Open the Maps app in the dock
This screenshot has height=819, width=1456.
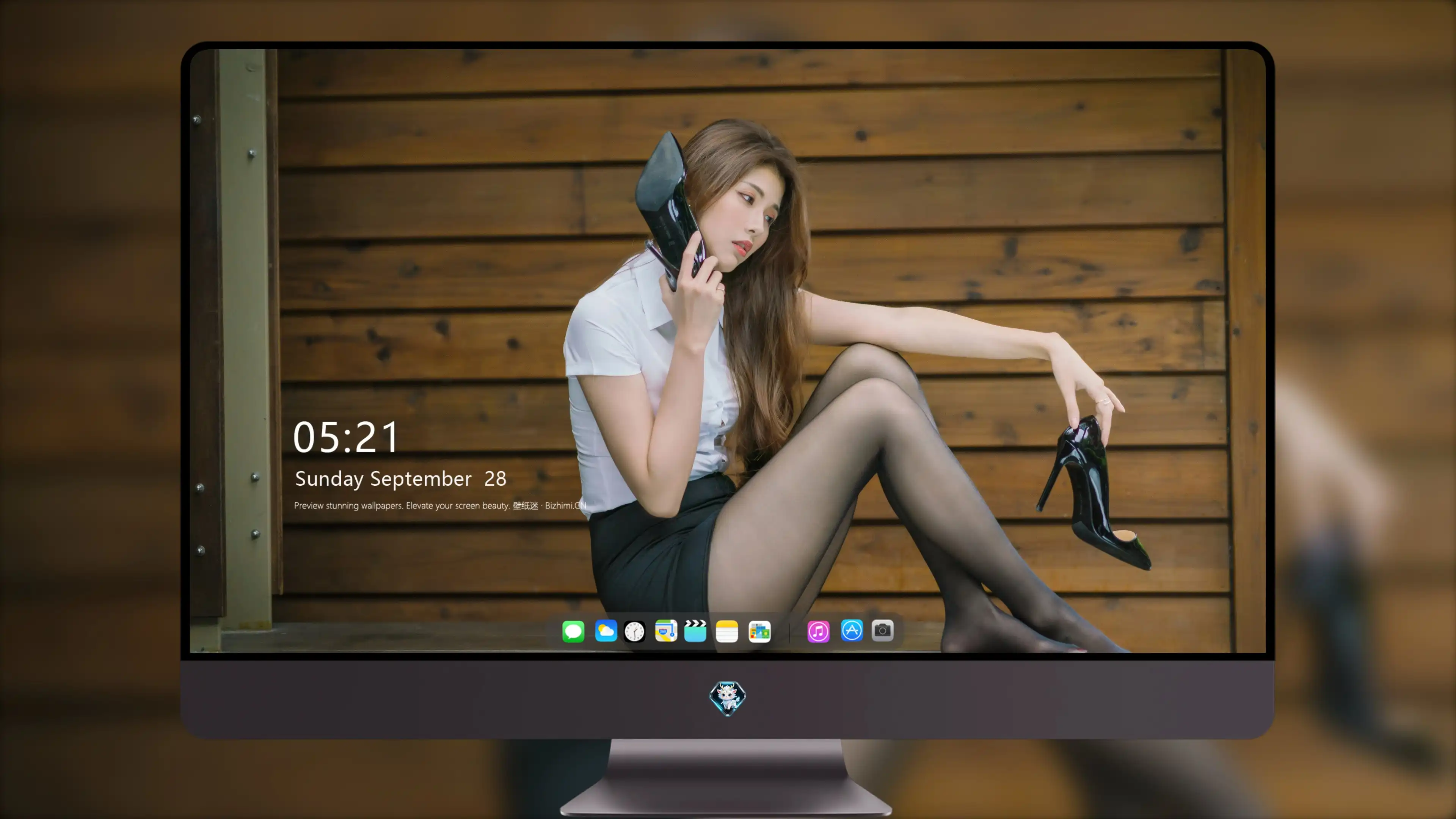coord(666,631)
